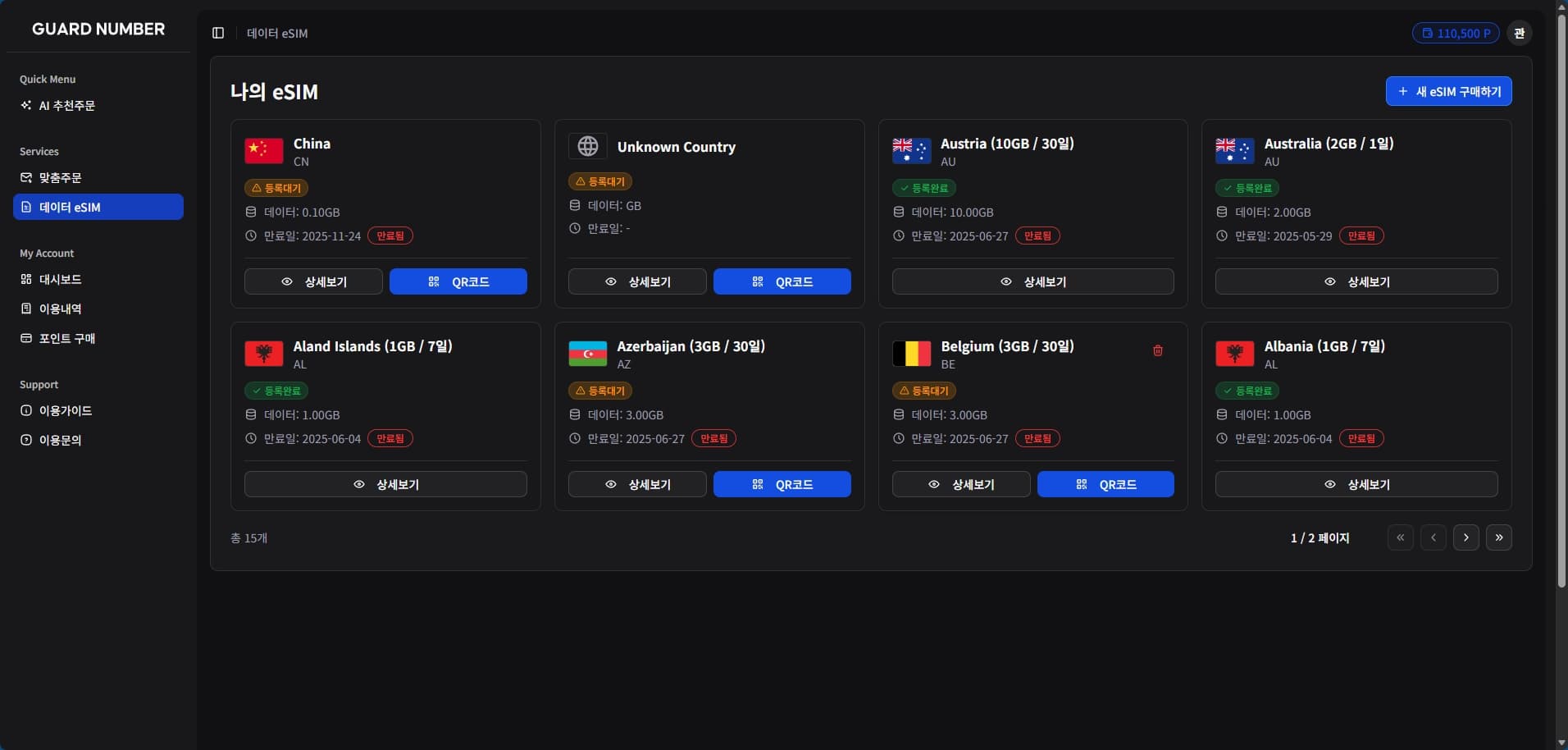1568x750 pixels.
Task: Go to the next page arrow
Action: (x=1465, y=537)
